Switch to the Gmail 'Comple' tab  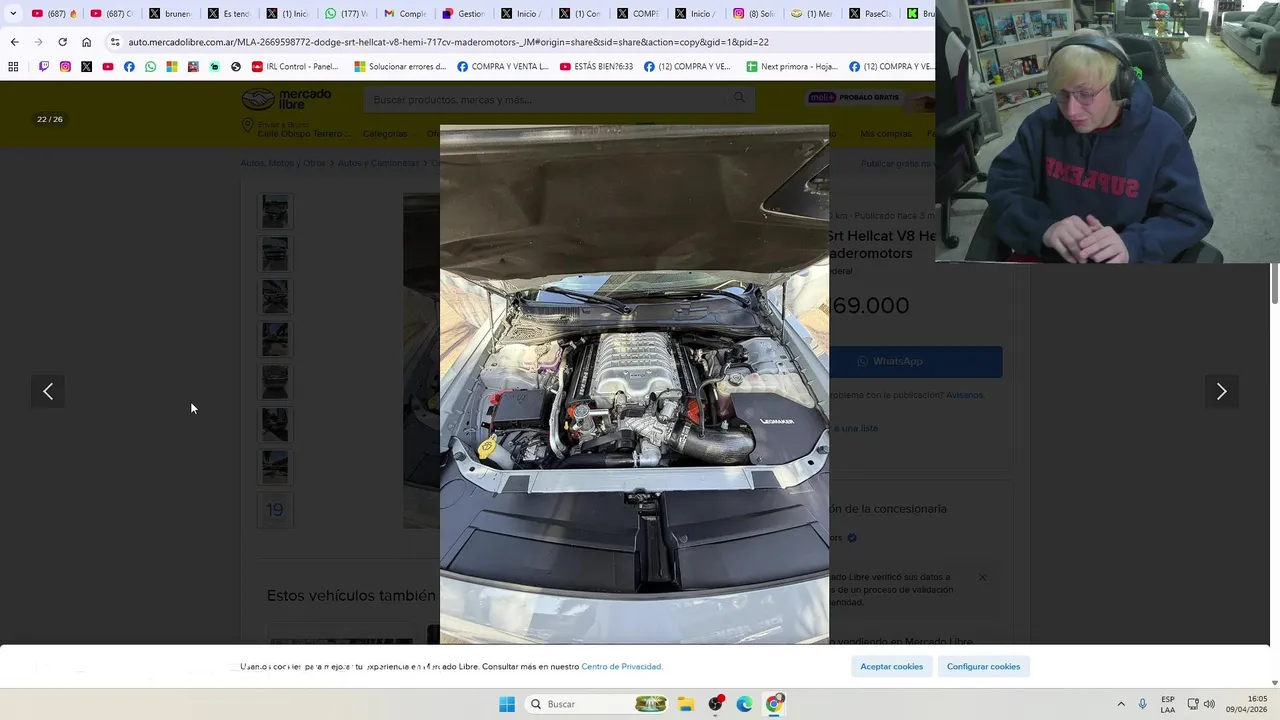pyautogui.click(x=405, y=14)
